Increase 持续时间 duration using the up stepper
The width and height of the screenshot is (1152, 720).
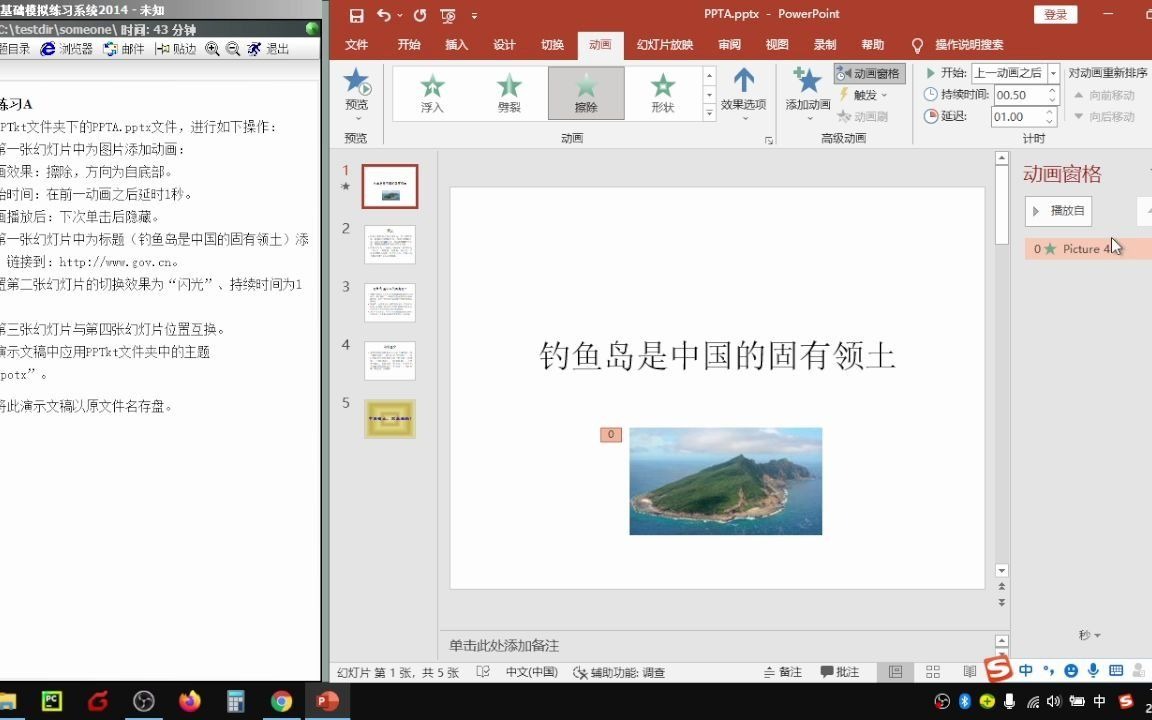tap(1052, 89)
